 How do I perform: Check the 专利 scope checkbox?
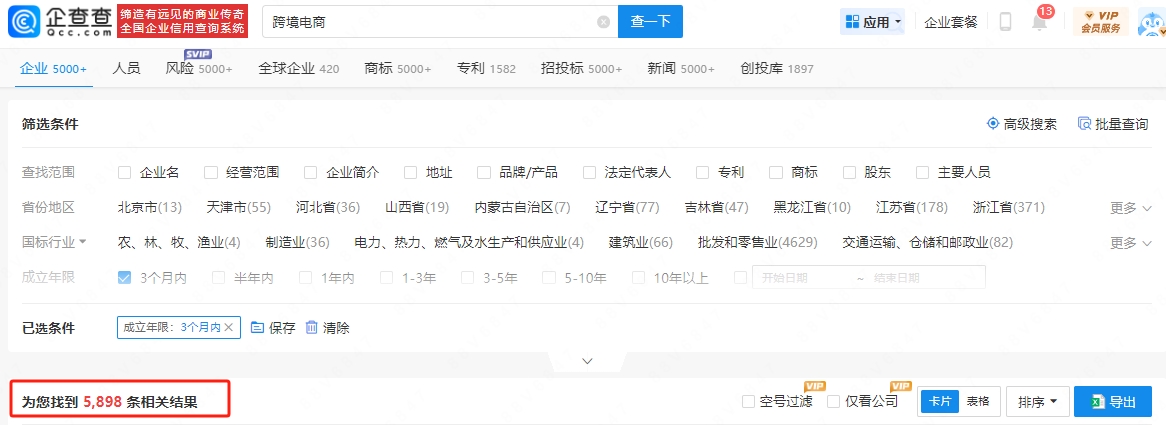(703, 172)
